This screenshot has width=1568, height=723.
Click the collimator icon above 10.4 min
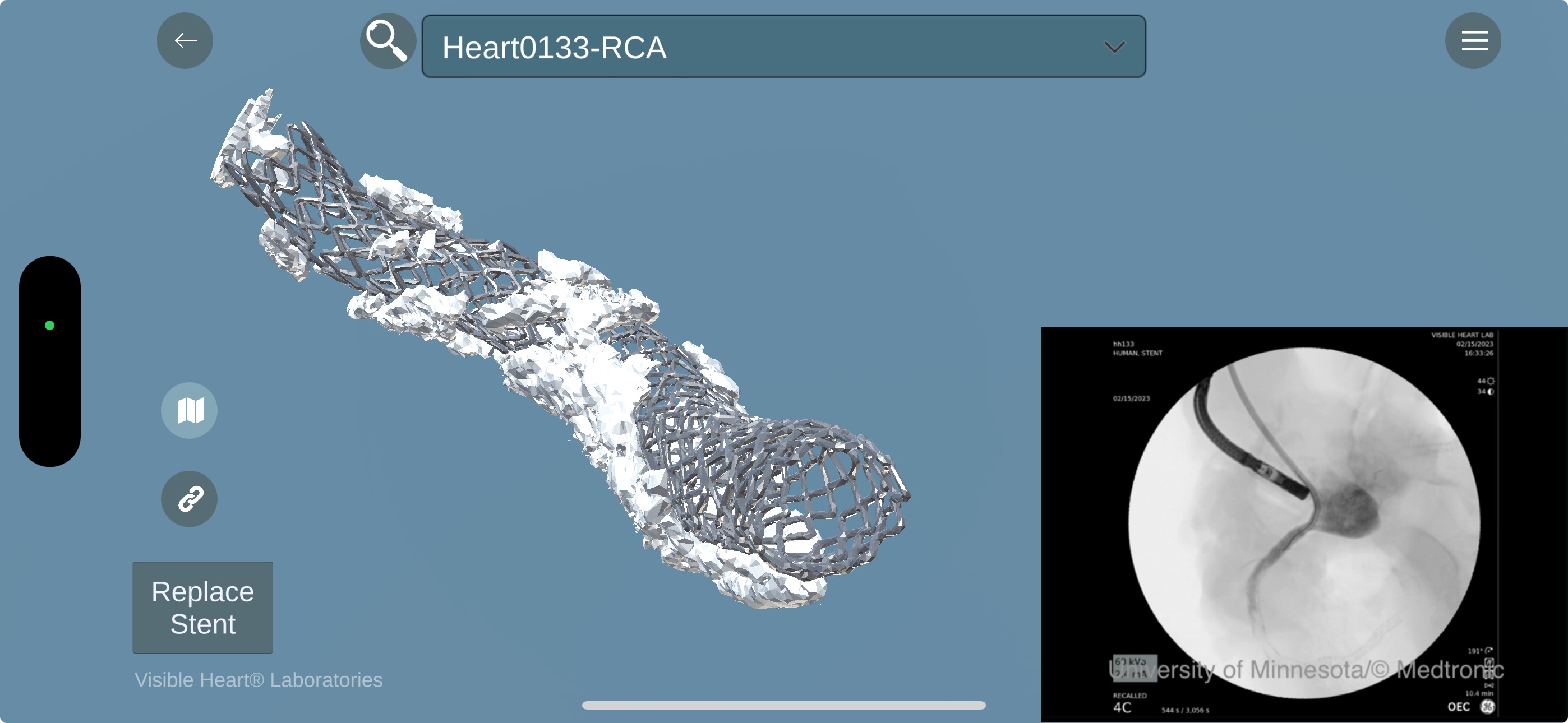[x=1489, y=687]
